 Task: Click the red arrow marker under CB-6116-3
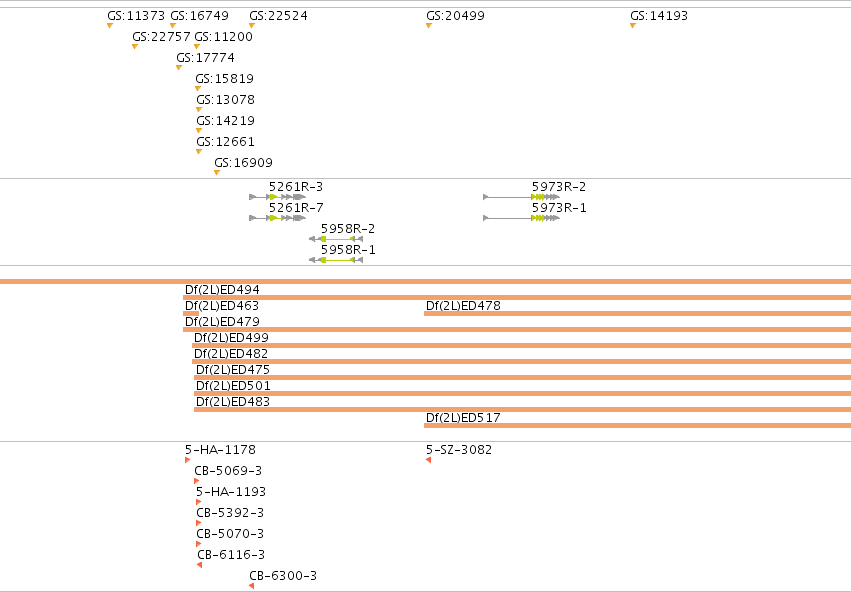pyautogui.click(x=200, y=565)
